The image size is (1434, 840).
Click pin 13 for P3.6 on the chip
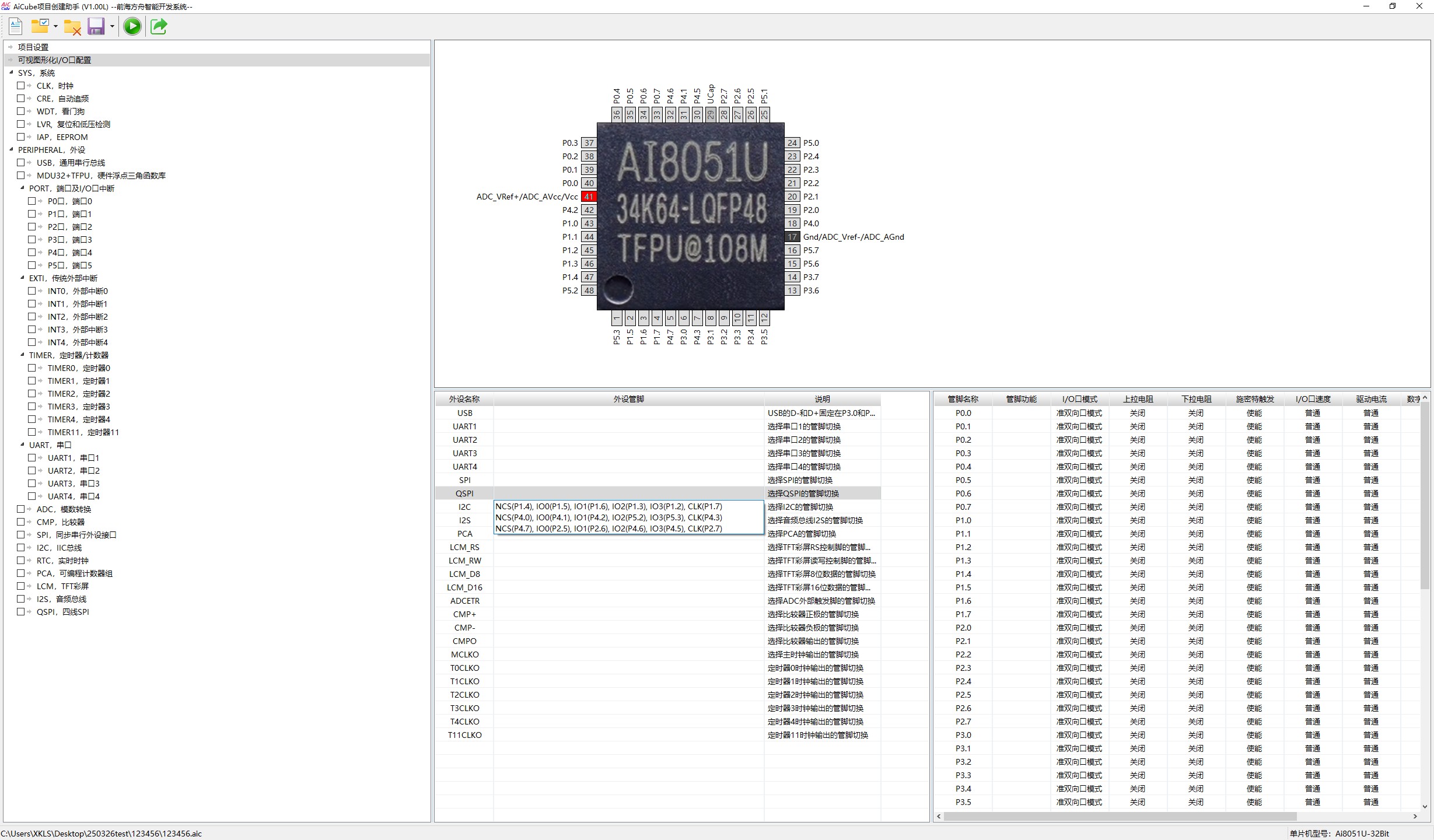(792, 290)
